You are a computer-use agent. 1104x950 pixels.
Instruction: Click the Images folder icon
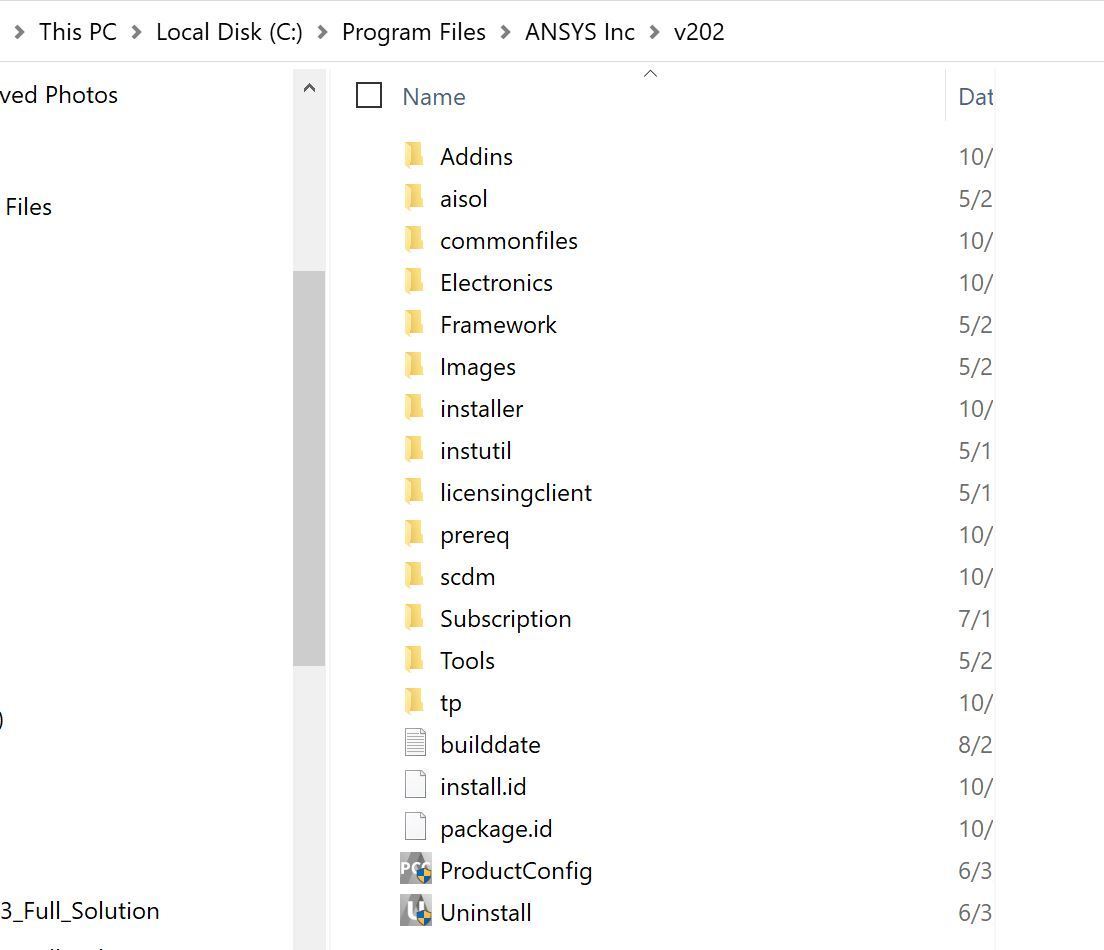coord(415,366)
